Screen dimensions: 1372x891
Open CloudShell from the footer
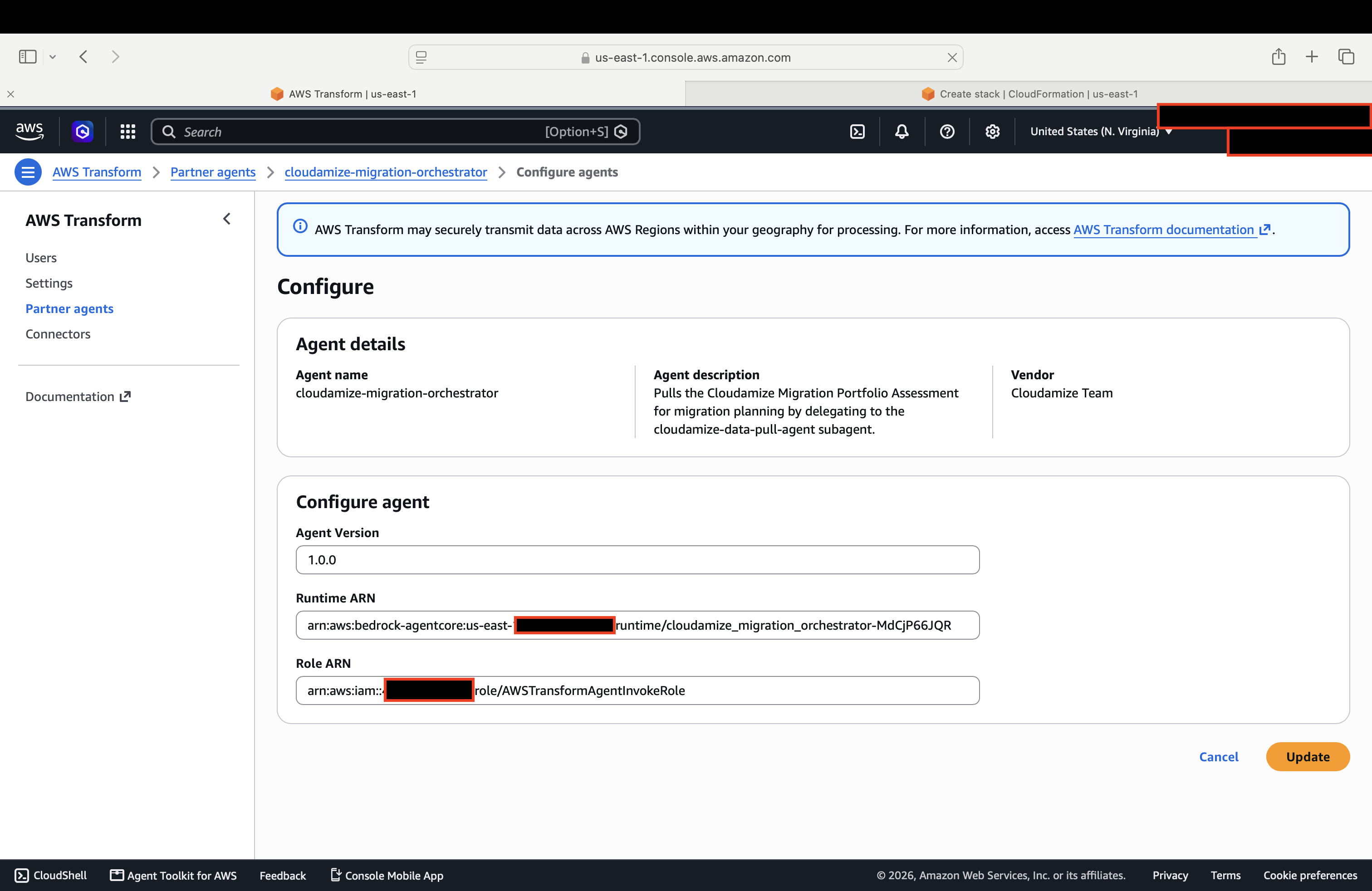(x=51, y=876)
